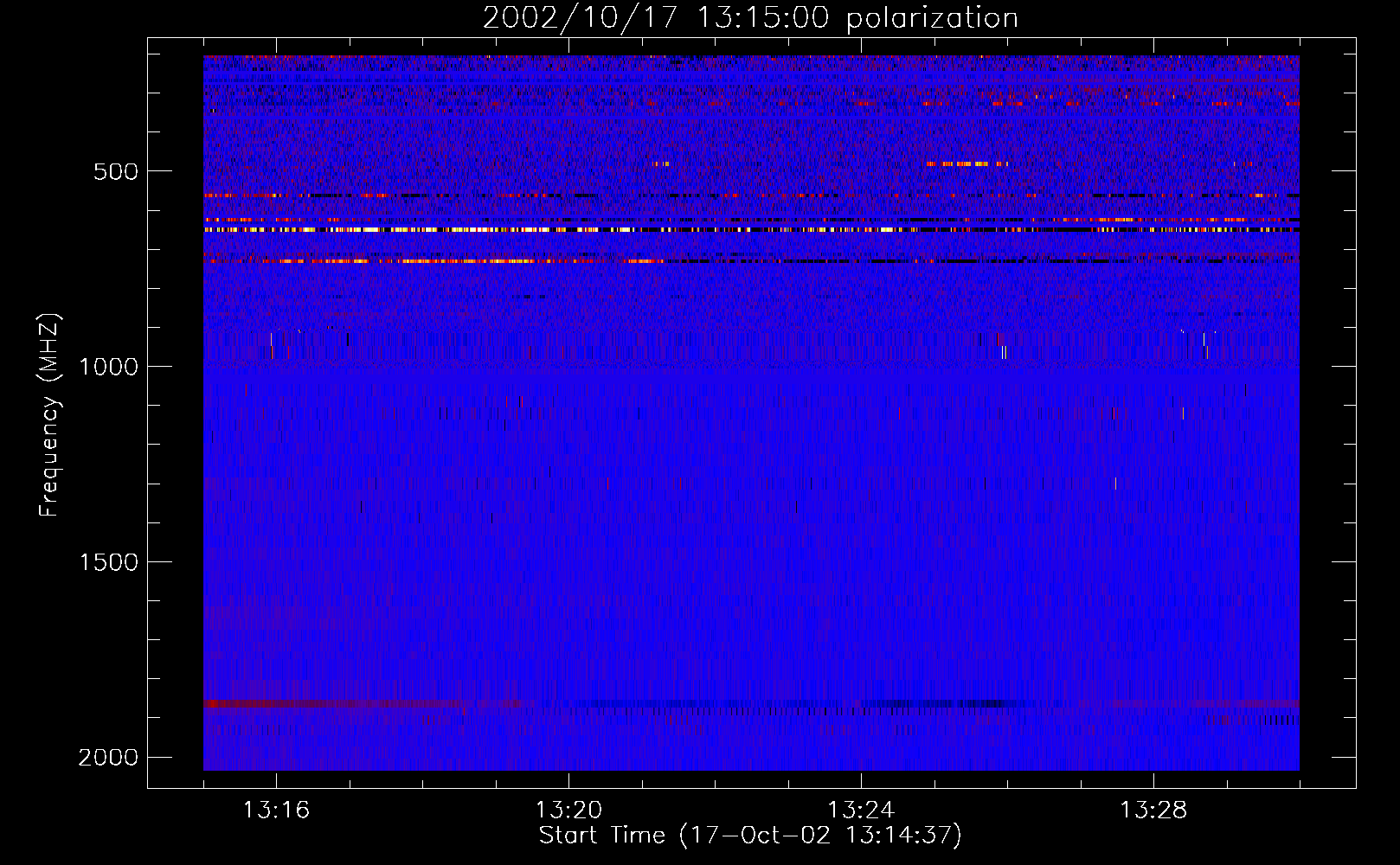Click the 2000 frequency tick label
Image resolution: width=1400 pixels, height=865 pixels.
(x=108, y=758)
